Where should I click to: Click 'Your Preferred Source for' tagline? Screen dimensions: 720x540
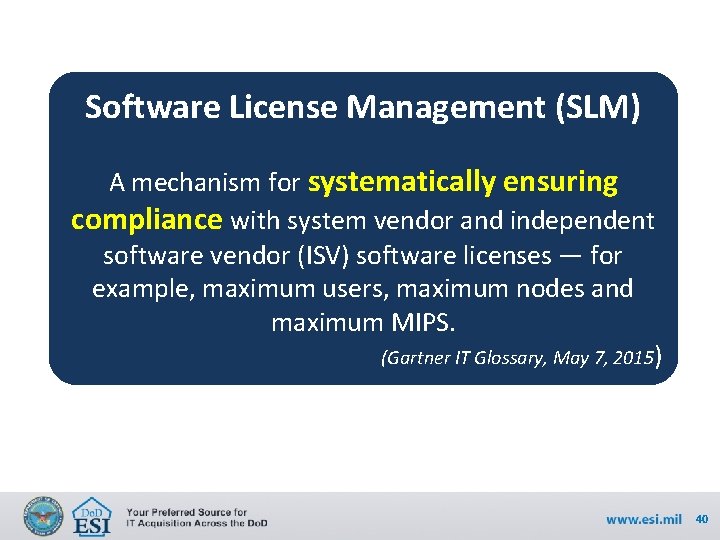187,512
